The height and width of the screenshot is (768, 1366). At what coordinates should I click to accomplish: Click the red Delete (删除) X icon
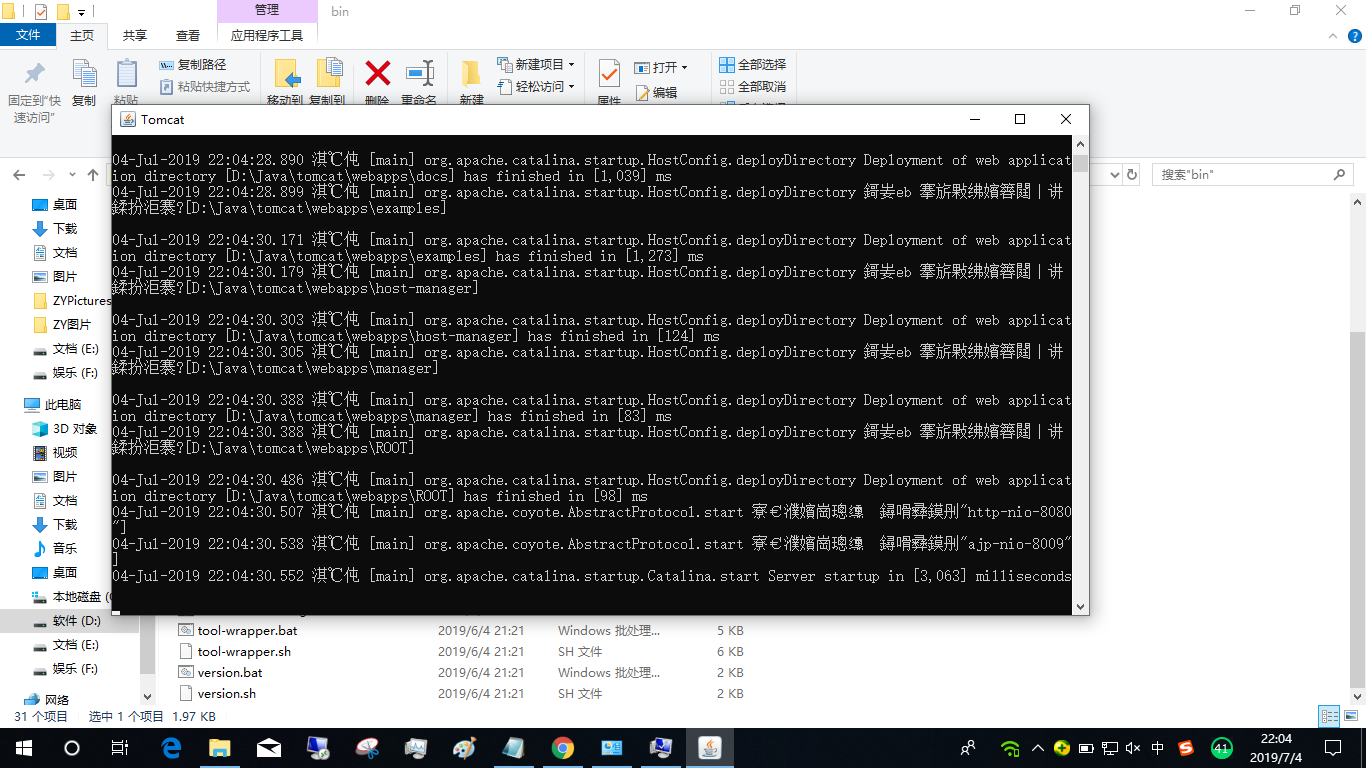click(x=377, y=73)
